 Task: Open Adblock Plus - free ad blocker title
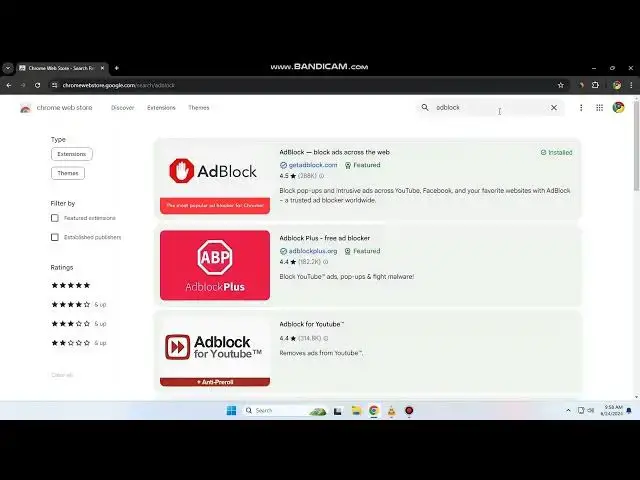(x=325, y=238)
